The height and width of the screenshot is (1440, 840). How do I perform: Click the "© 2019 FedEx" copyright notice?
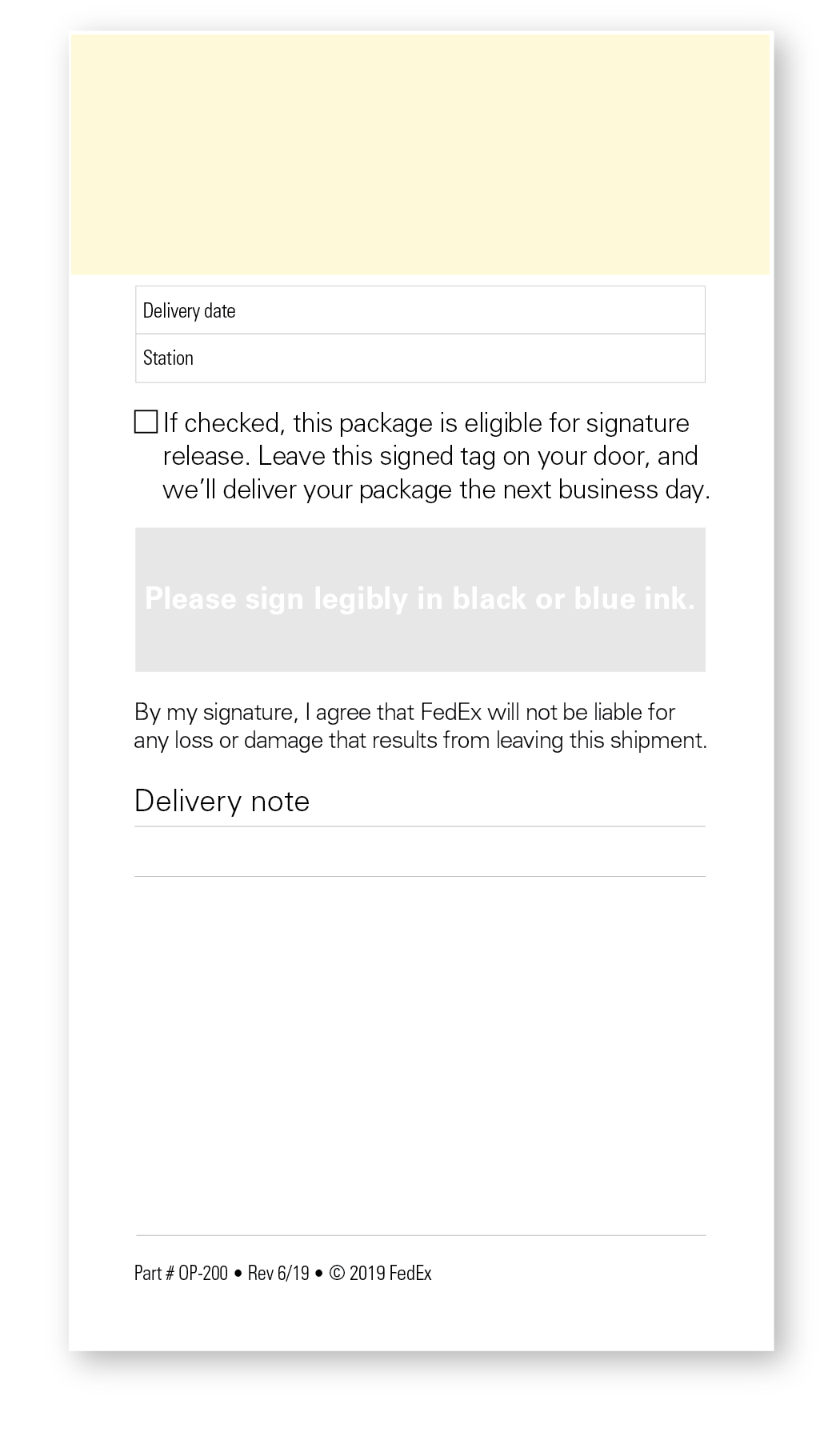381,1273
